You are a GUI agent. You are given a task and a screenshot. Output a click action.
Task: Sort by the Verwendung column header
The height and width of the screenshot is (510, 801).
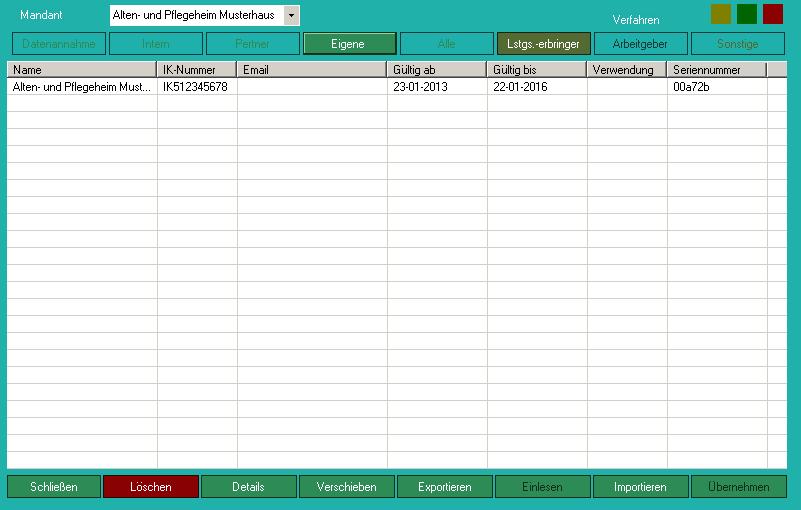(x=627, y=69)
